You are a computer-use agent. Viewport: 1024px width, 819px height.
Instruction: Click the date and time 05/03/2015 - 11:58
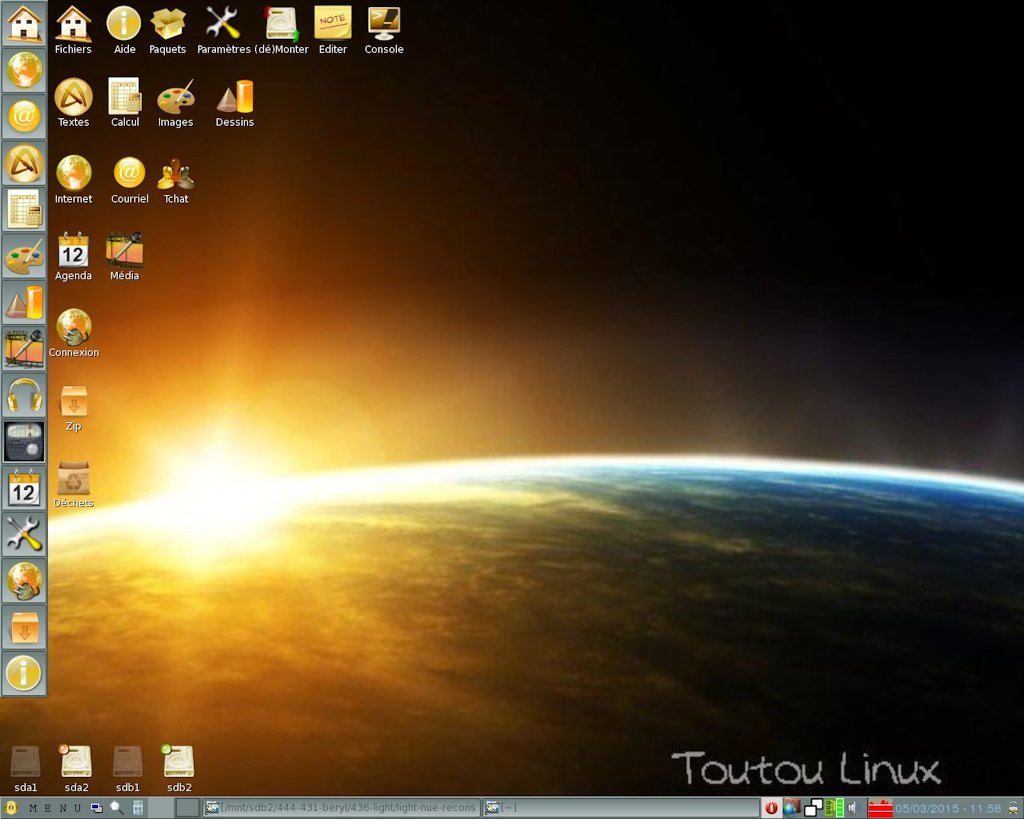point(948,809)
